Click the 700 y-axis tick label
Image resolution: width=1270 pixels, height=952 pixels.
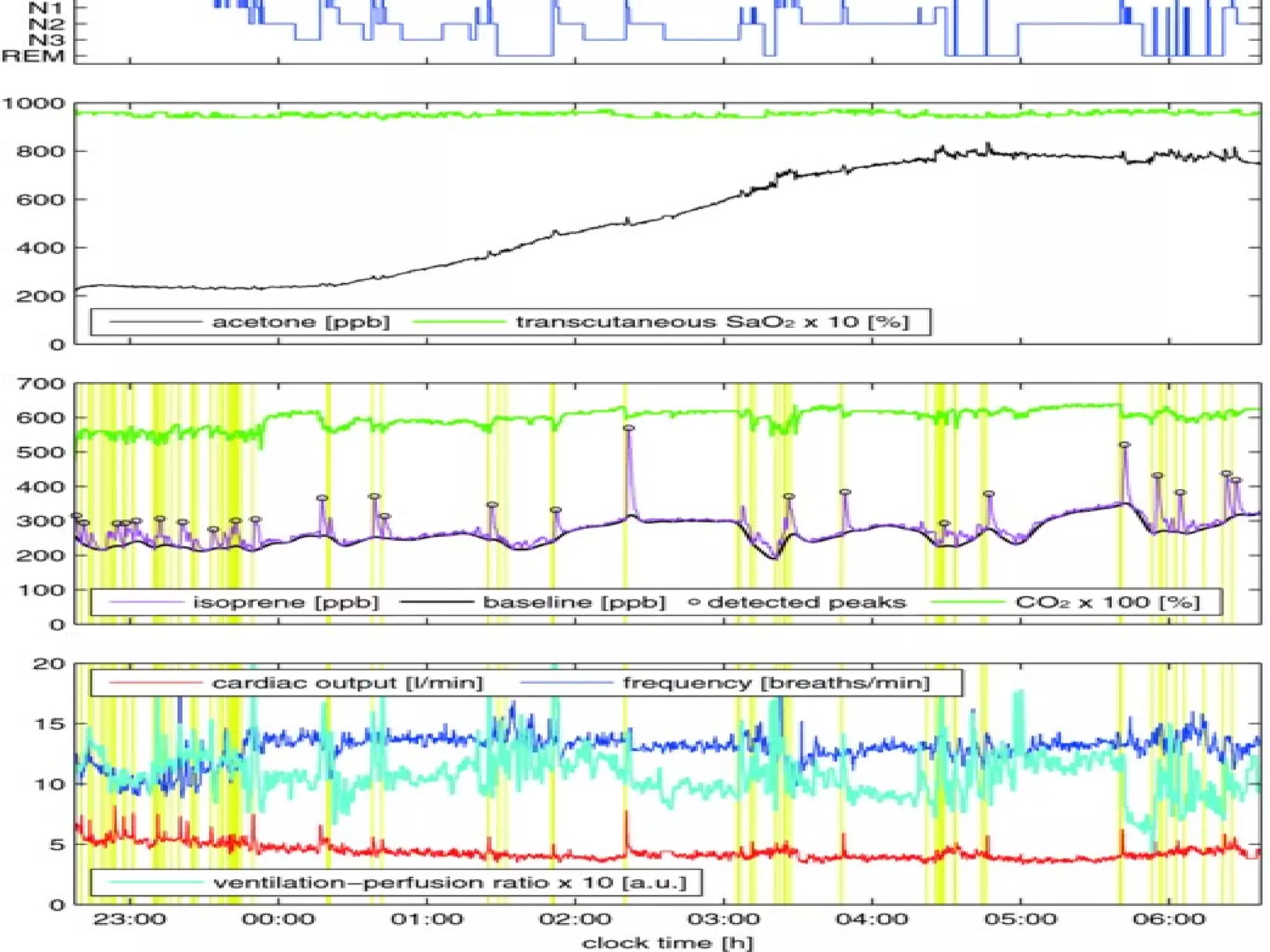41,384
